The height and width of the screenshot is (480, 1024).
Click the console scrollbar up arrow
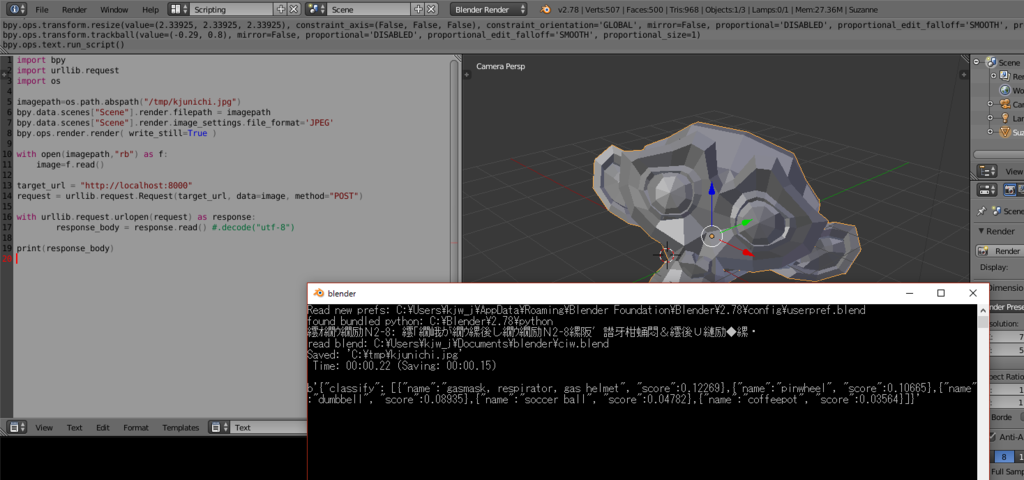[x=982, y=311]
